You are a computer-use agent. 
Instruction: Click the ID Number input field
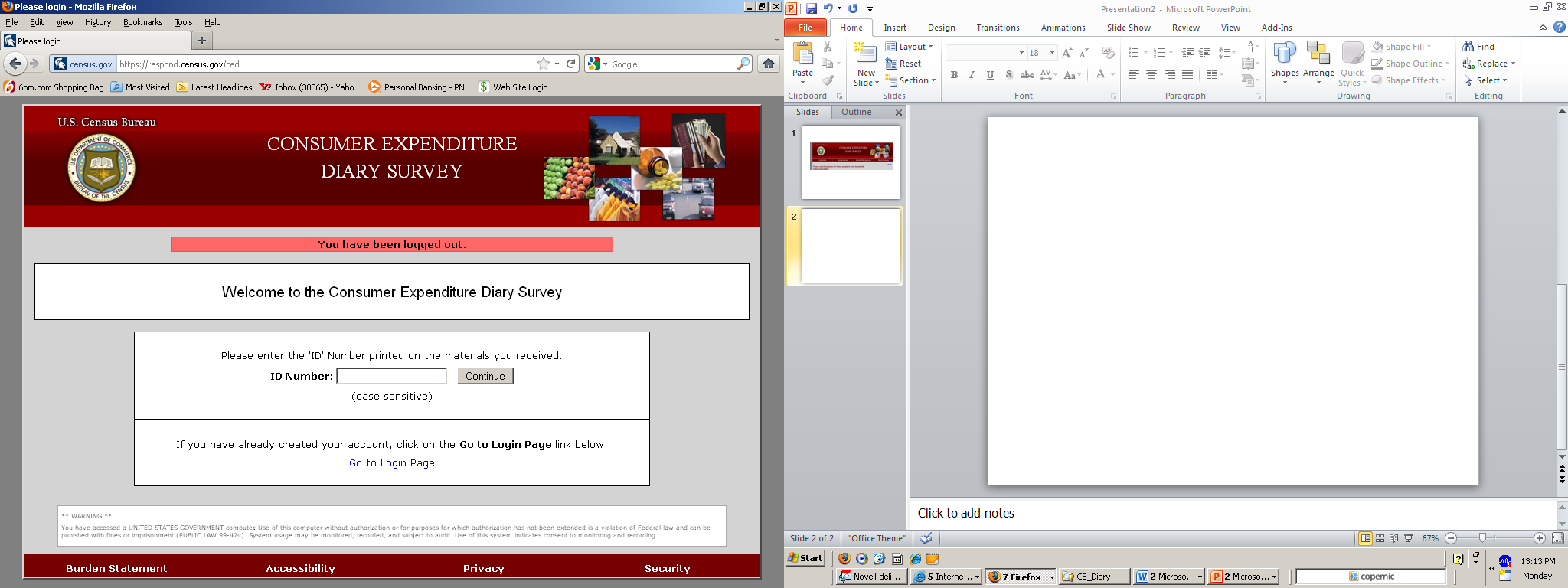(x=391, y=376)
